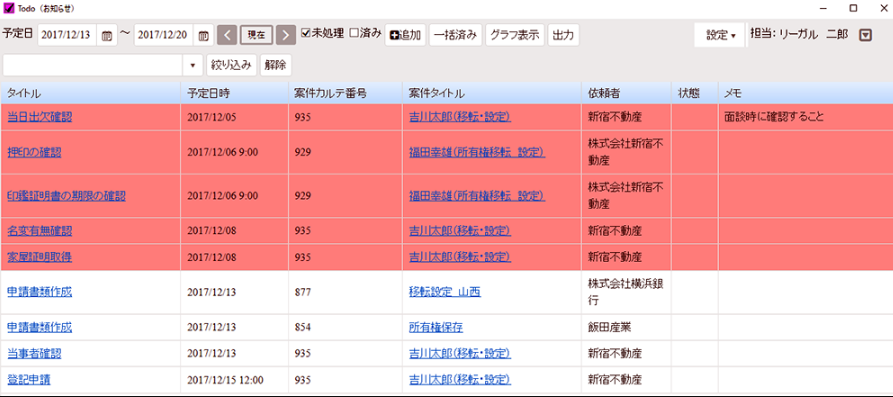Open the 所有権保存 case link
893x397 pixels.
[436, 328]
